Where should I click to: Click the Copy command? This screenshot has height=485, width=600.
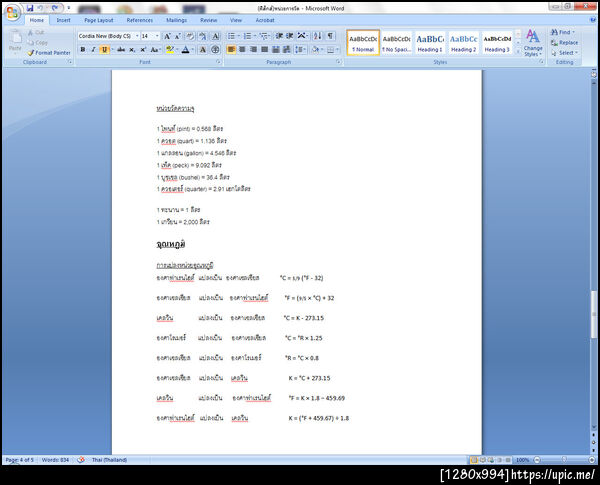coord(38,42)
